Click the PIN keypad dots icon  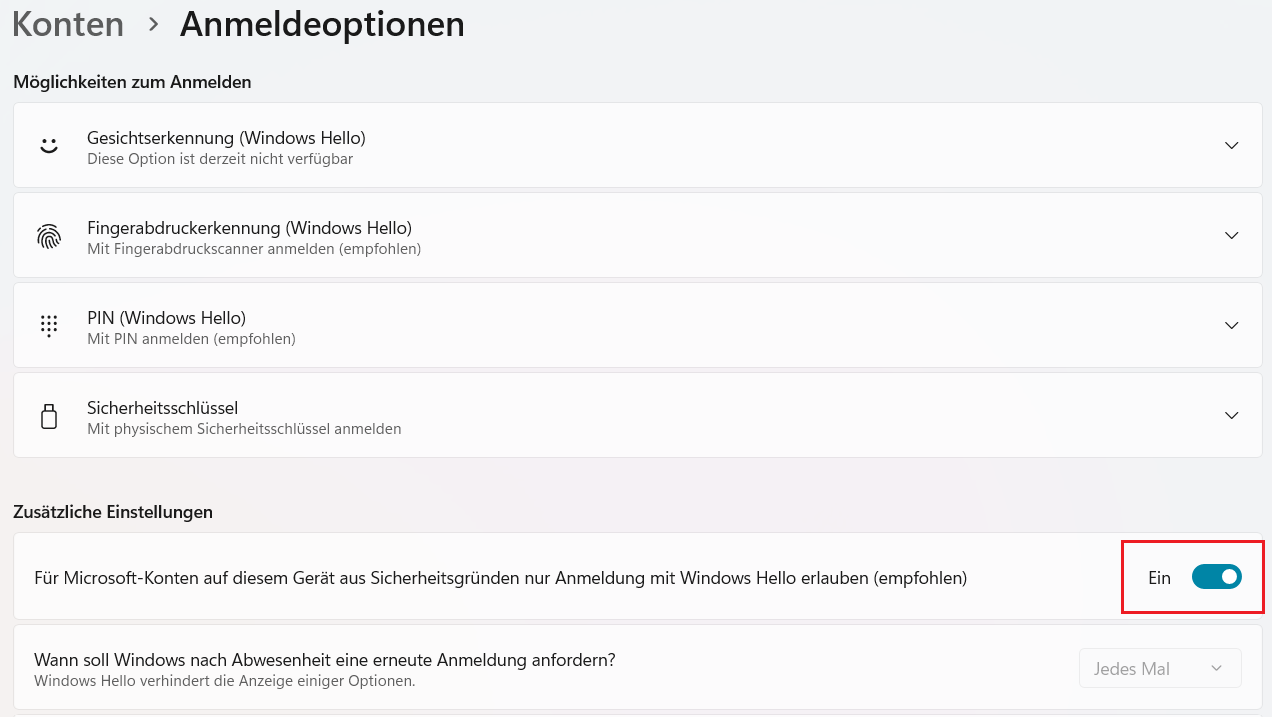pos(49,326)
